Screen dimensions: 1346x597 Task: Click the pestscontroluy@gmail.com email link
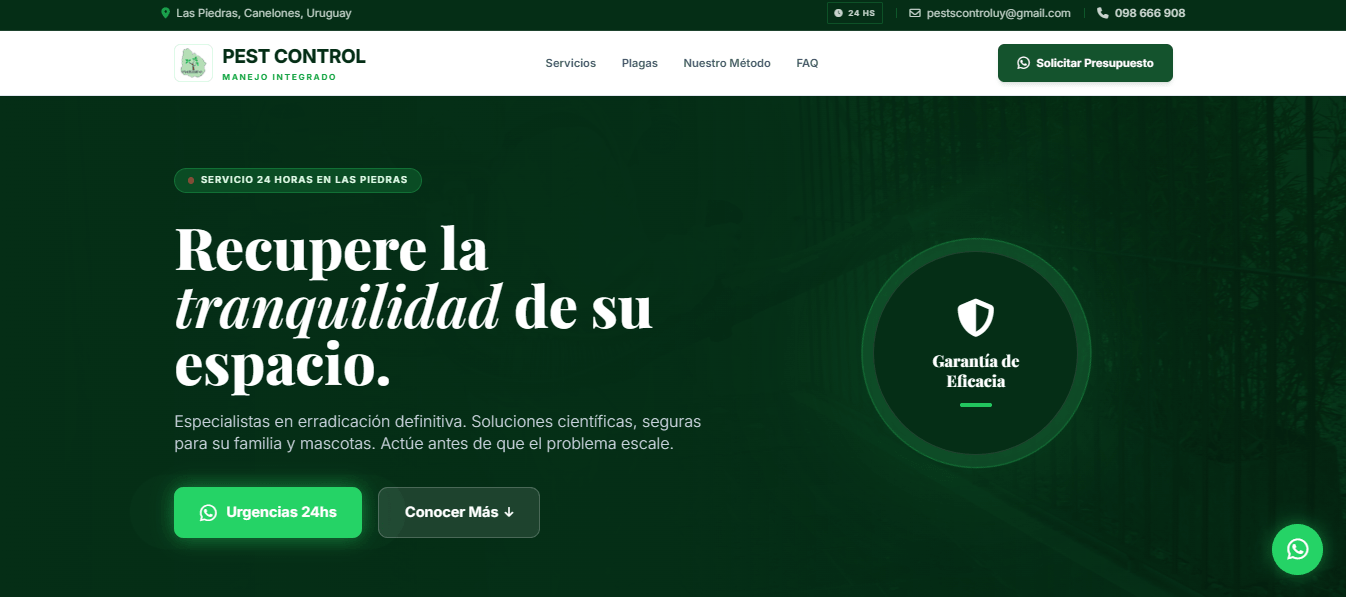click(x=998, y=13)
